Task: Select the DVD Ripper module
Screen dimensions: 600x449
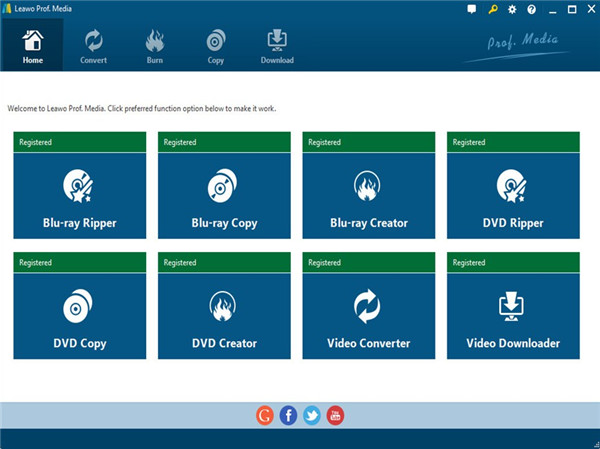Action: [x=513, y=195]
